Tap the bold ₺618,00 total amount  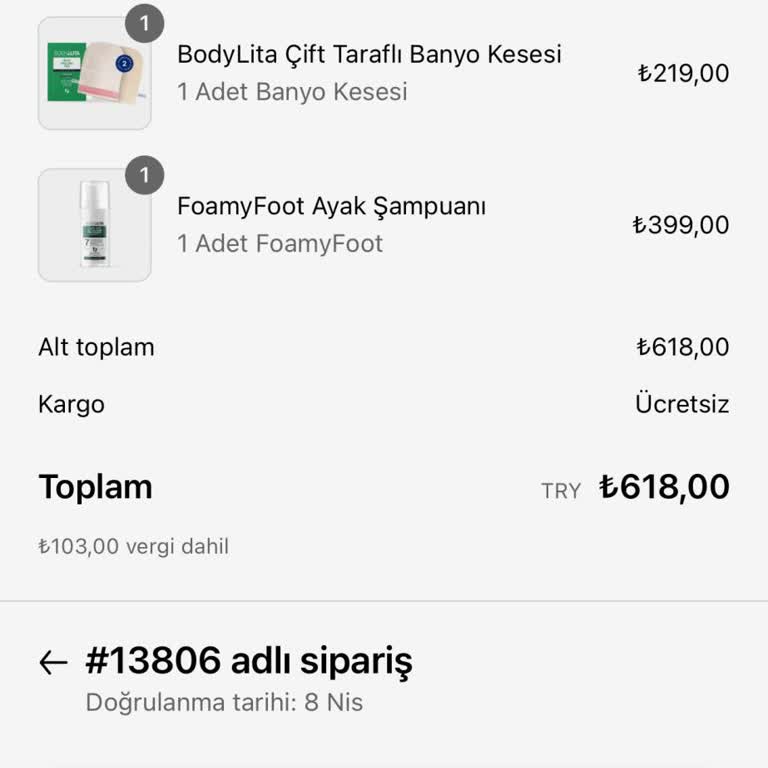click(664, 487)
